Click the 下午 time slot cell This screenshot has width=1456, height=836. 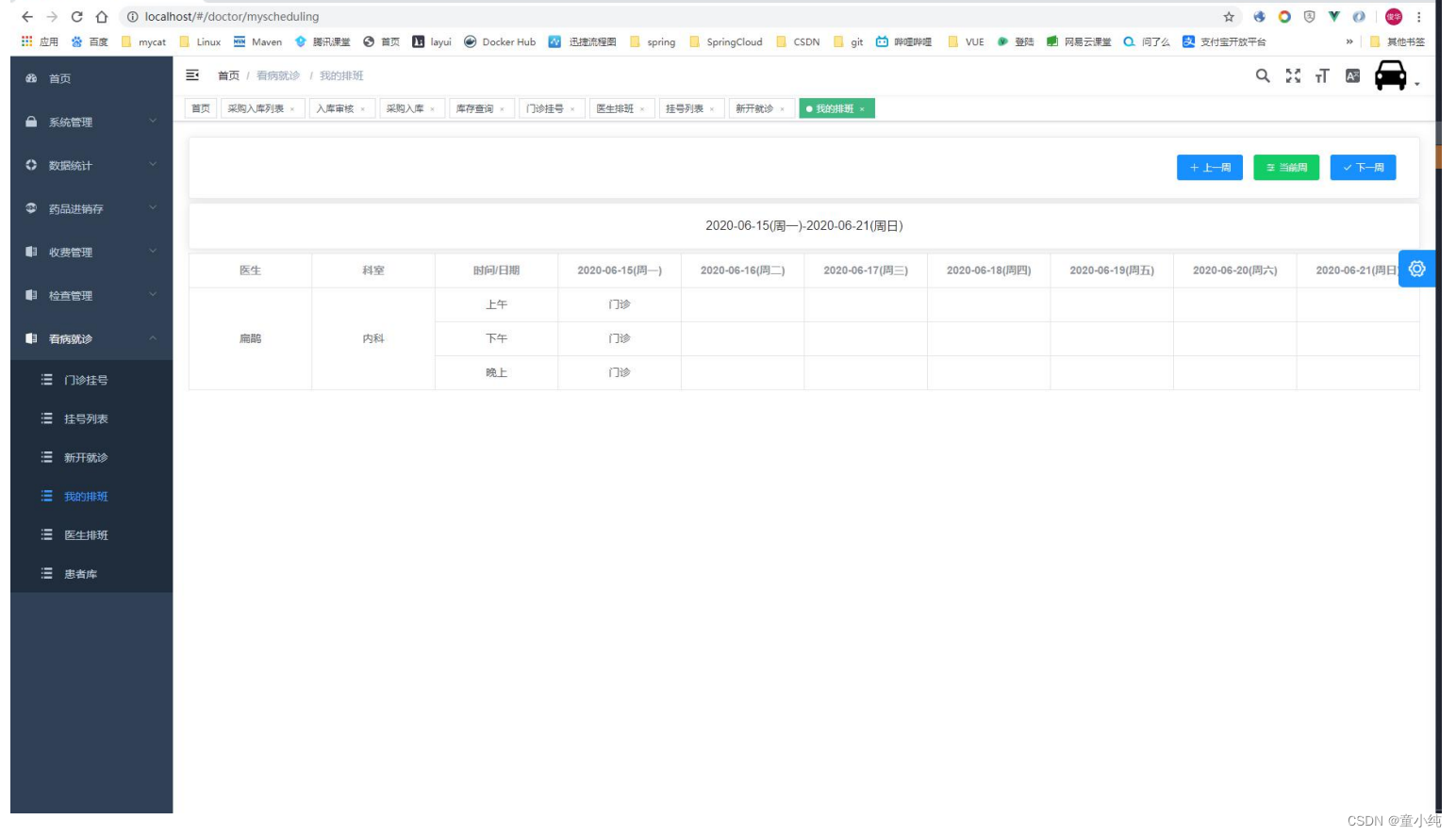point(497,338)
